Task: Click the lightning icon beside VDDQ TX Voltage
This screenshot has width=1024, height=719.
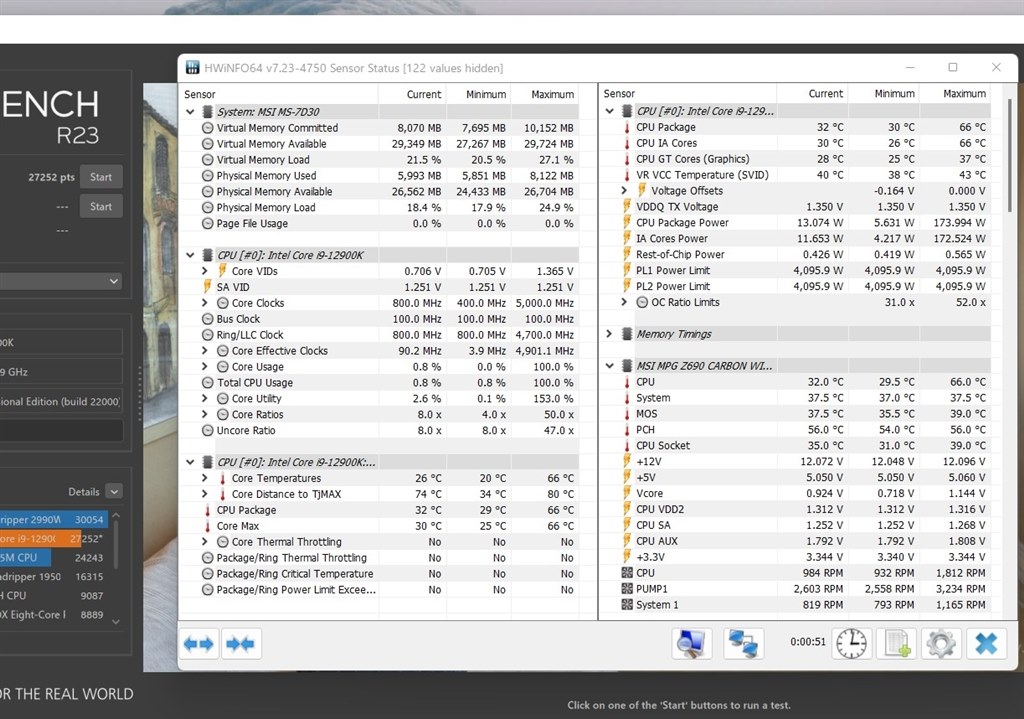Action: pyautogui.click(x=627, y=206)
